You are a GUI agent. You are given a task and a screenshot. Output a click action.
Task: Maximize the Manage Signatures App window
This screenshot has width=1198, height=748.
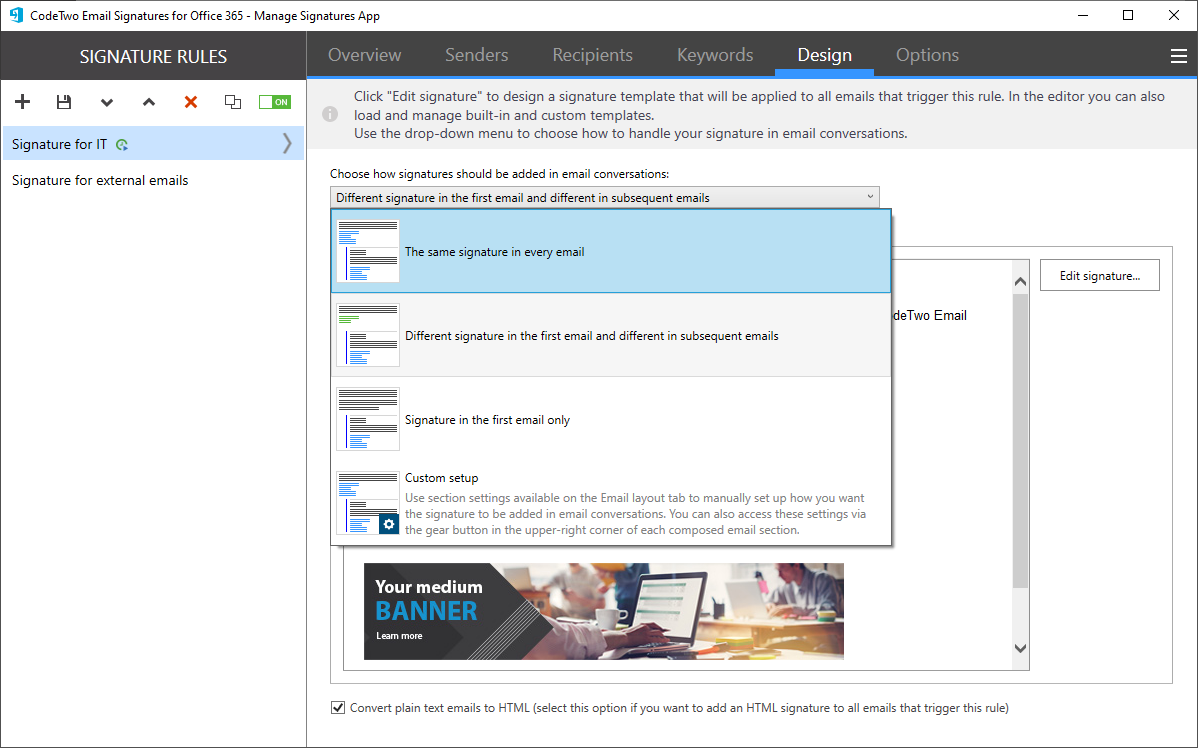(x=1128, y=15)
